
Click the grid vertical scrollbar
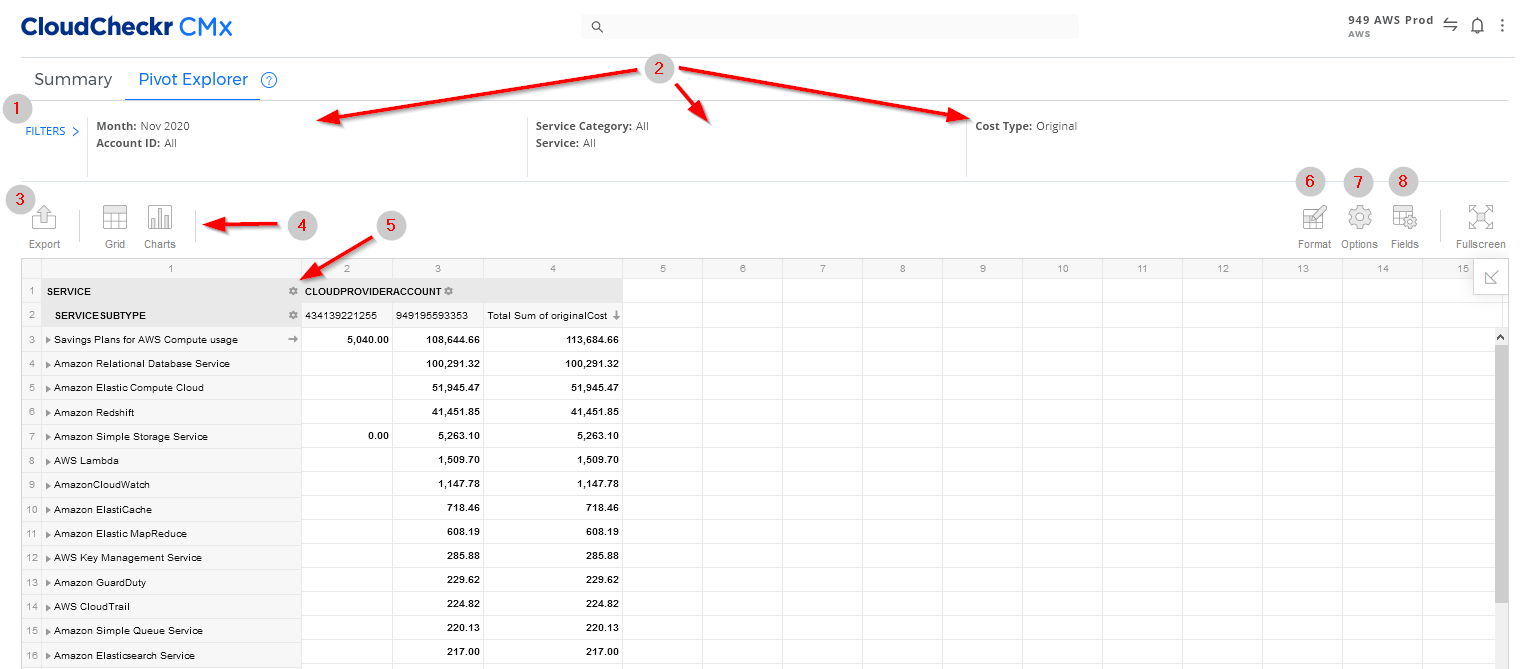pyautogui.click(x=1501, y=475)
